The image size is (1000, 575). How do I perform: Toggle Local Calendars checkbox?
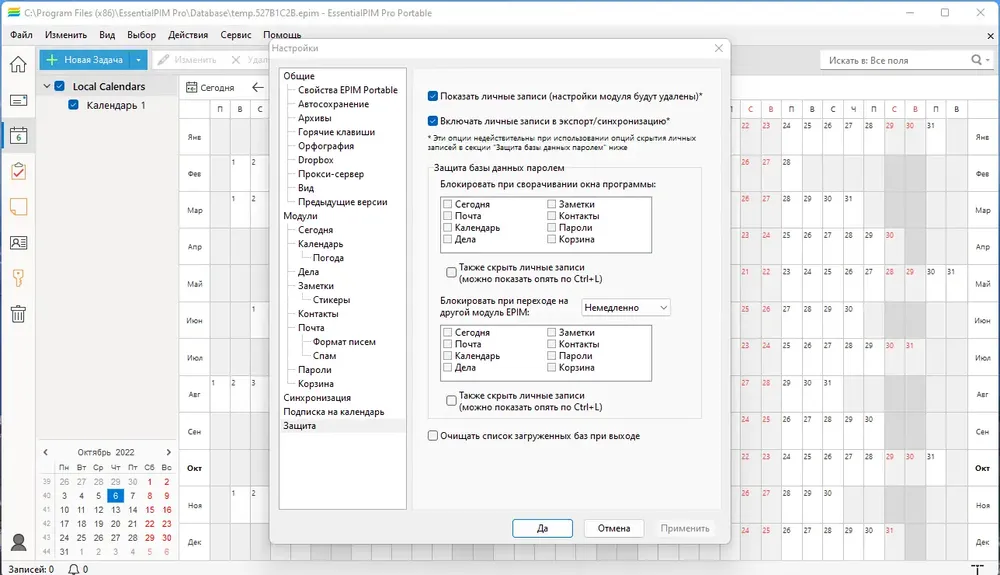tap(59, 86)
